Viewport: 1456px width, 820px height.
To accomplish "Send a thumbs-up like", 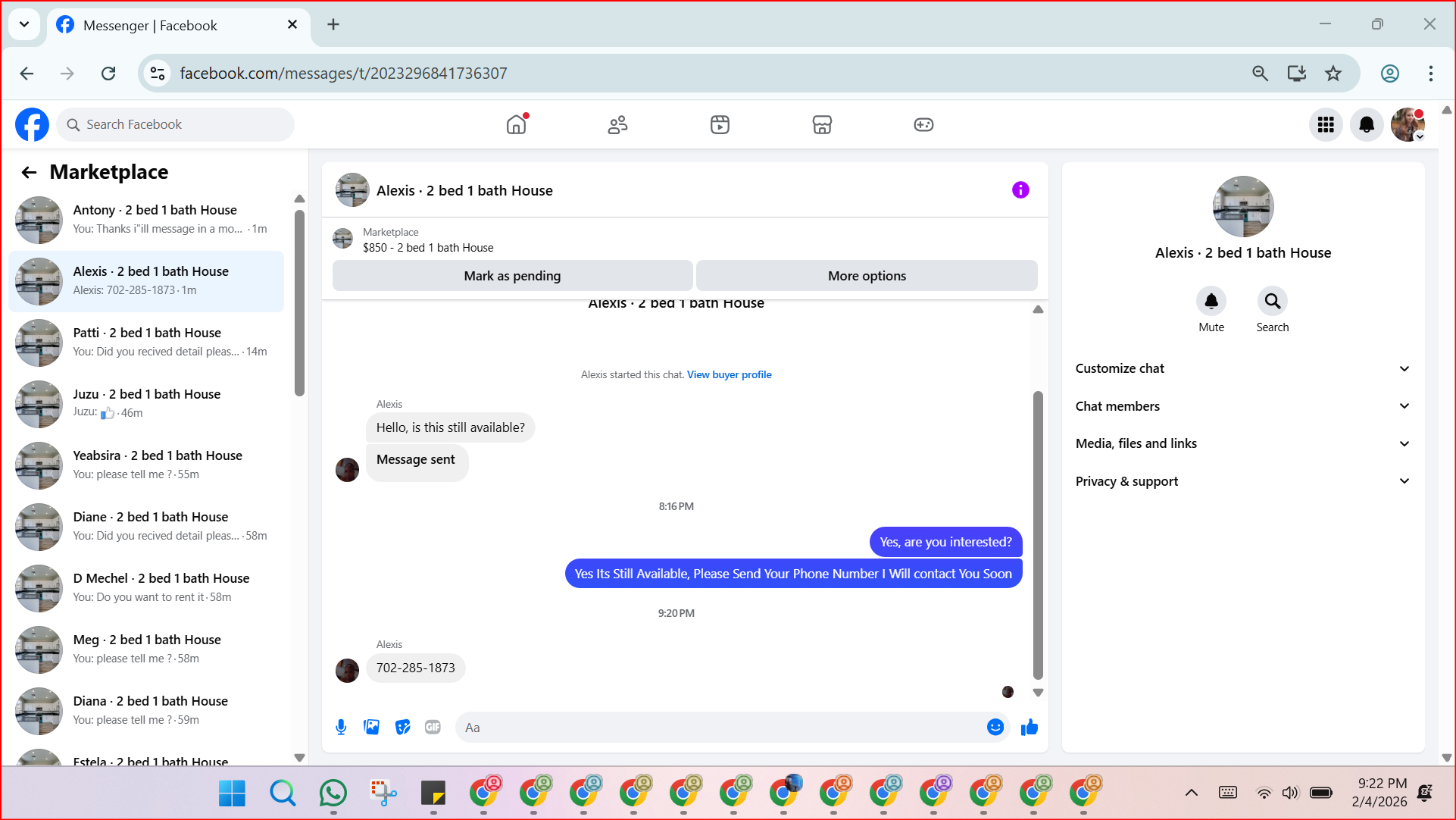I will (x=1029, y=728).
